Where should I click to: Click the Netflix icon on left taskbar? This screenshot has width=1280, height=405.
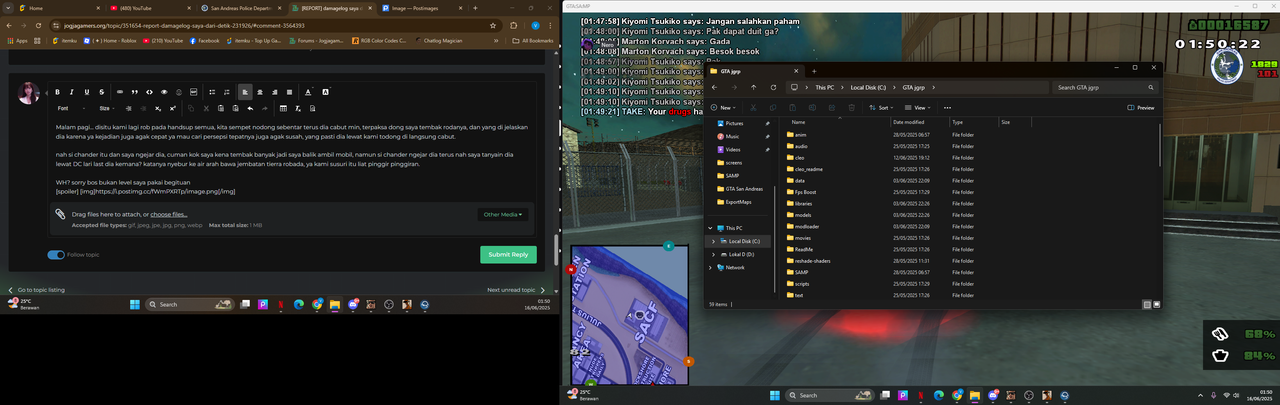click(281, 304)
